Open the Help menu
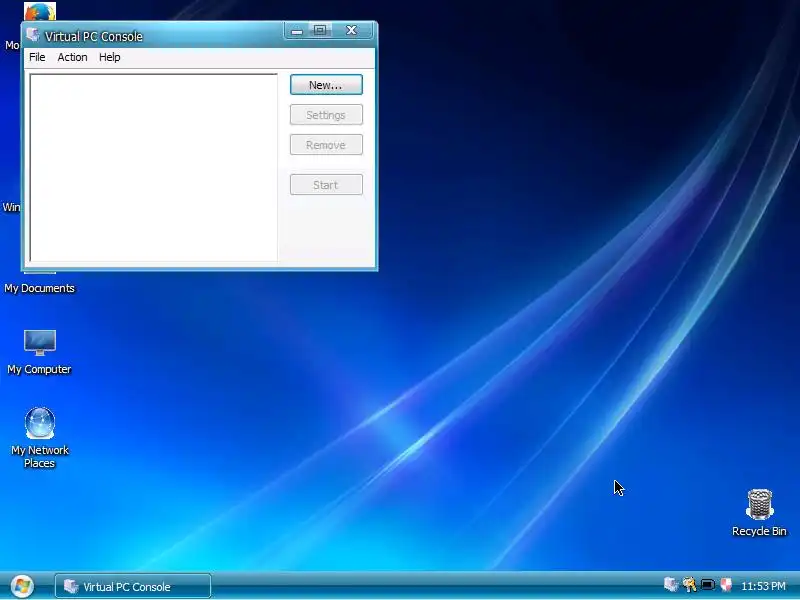 tap(110, 57)
